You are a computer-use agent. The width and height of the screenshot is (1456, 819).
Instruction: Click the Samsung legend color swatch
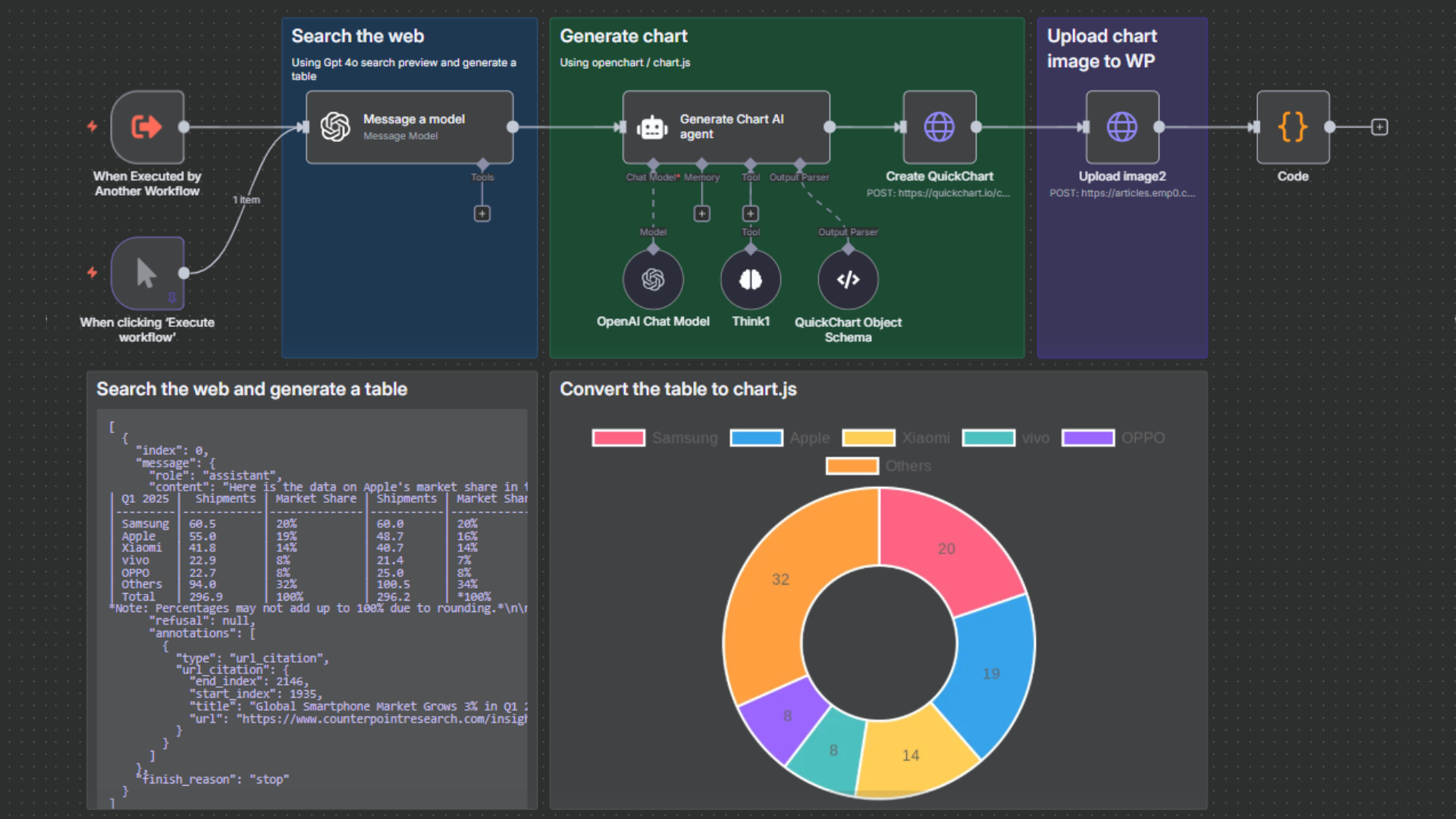619,438
